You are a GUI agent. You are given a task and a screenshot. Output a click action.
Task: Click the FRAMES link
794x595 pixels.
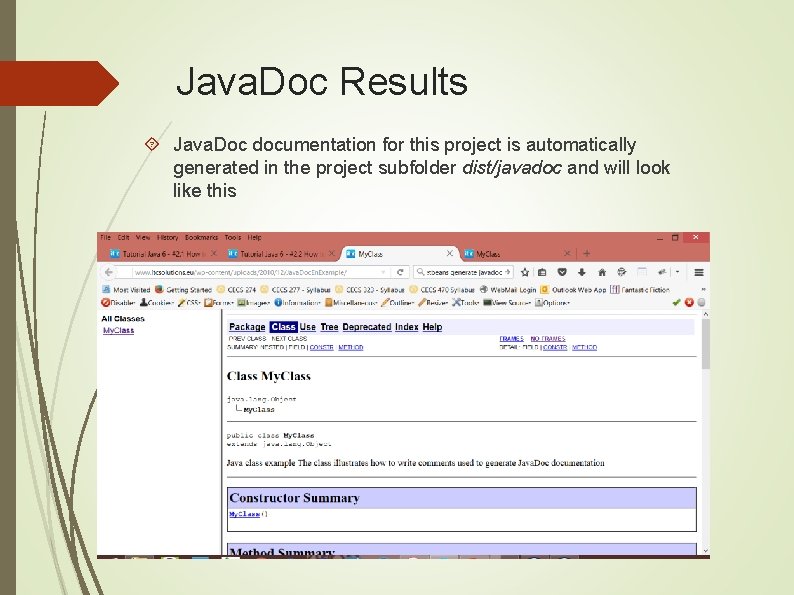pos(511,338)
